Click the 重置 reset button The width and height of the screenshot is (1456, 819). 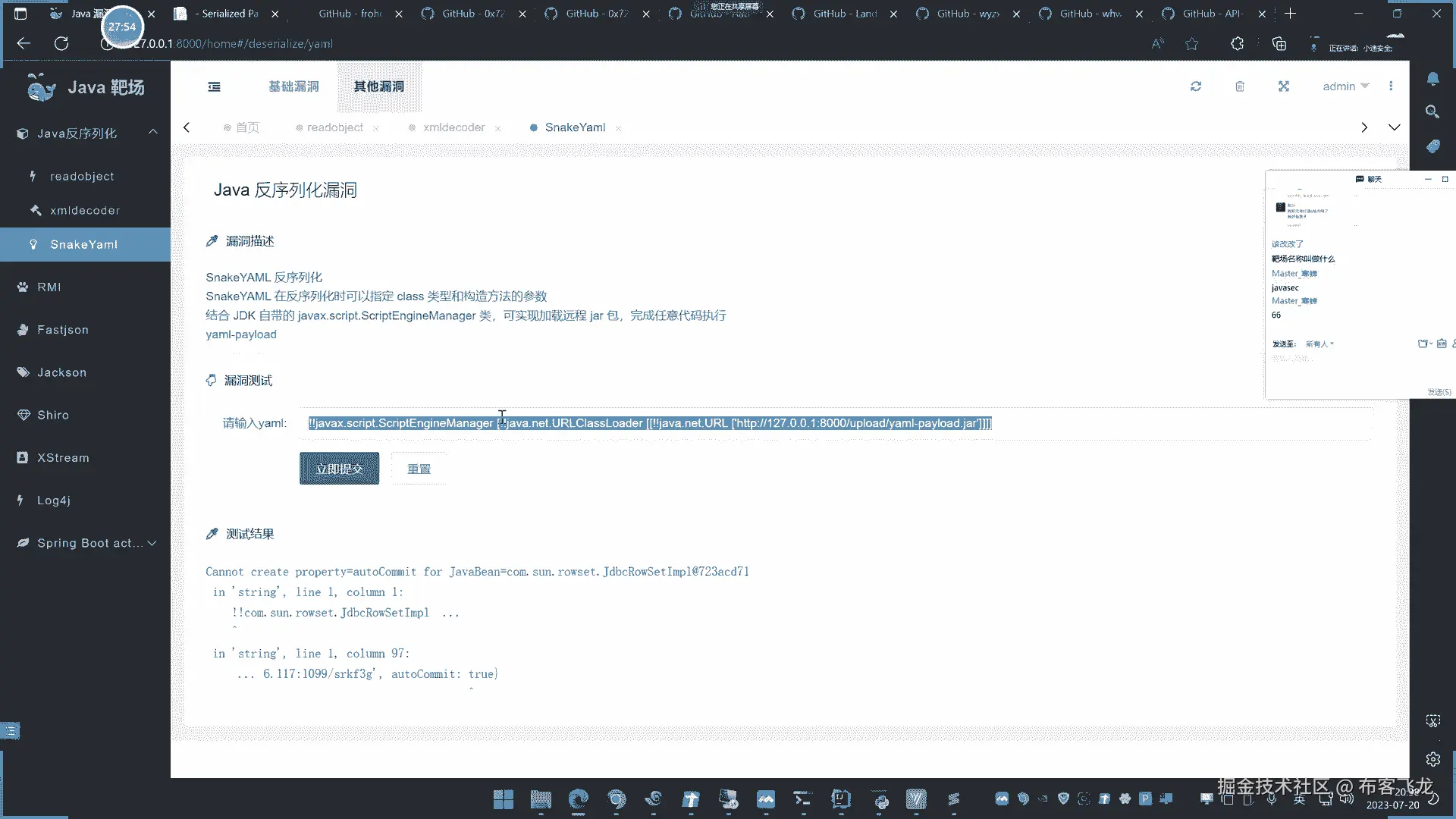pyautogui.click(x=419, y=469)
